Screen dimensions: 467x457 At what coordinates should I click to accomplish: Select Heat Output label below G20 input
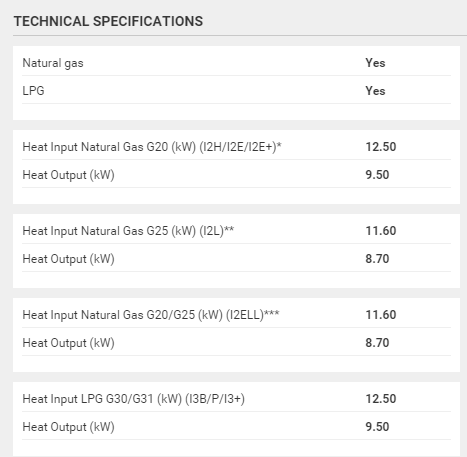click(68, 175)
